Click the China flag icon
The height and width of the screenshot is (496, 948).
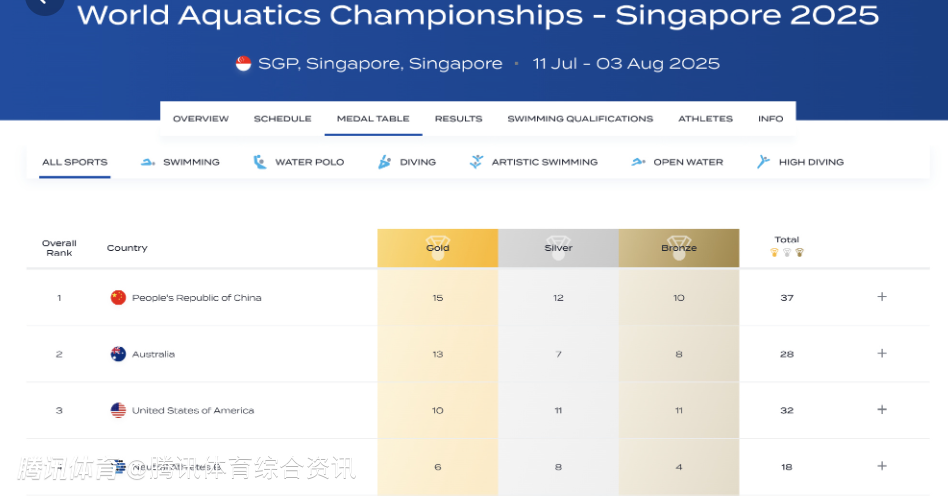[x=118, y=298]
